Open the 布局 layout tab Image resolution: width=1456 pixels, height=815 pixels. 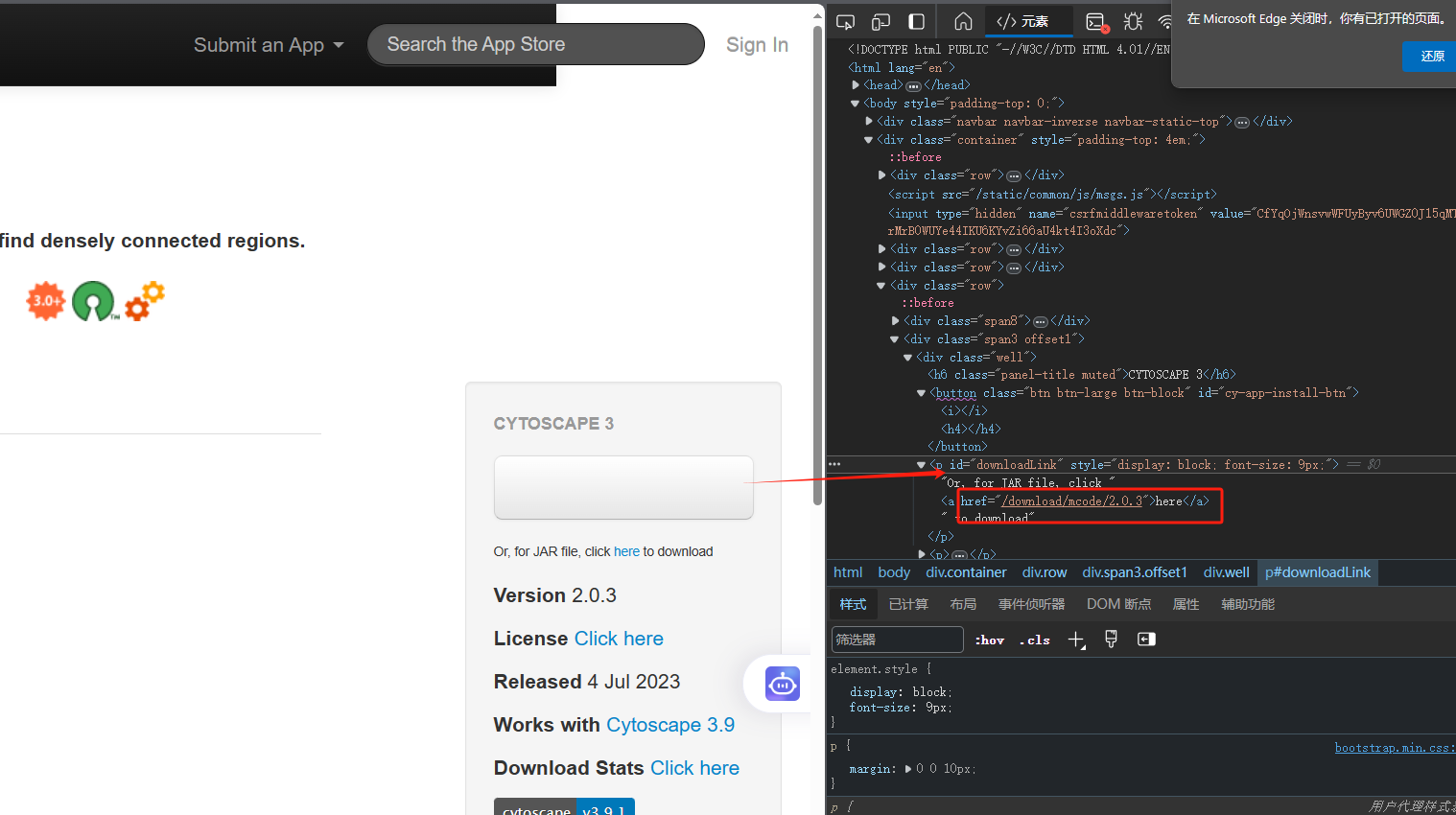pos(963,604)
